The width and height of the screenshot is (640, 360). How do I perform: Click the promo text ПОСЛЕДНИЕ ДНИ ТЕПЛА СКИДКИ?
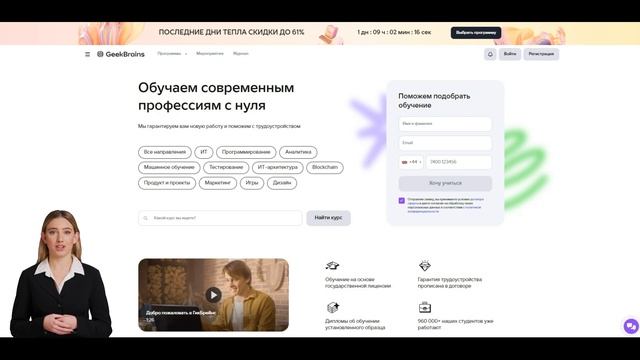pos(231,32)
